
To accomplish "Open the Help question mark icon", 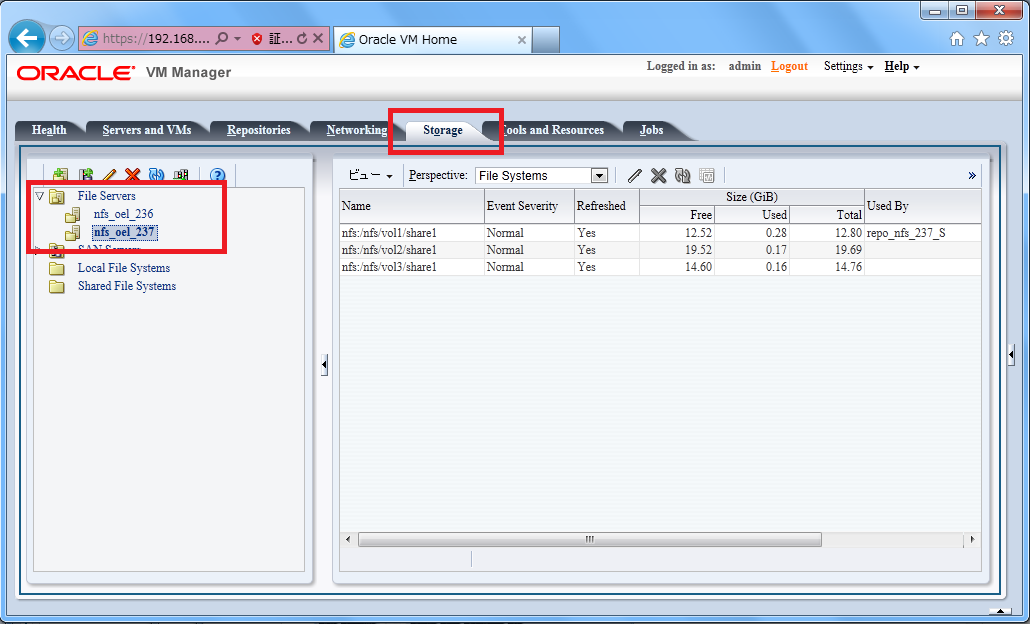I will point(217,175).
